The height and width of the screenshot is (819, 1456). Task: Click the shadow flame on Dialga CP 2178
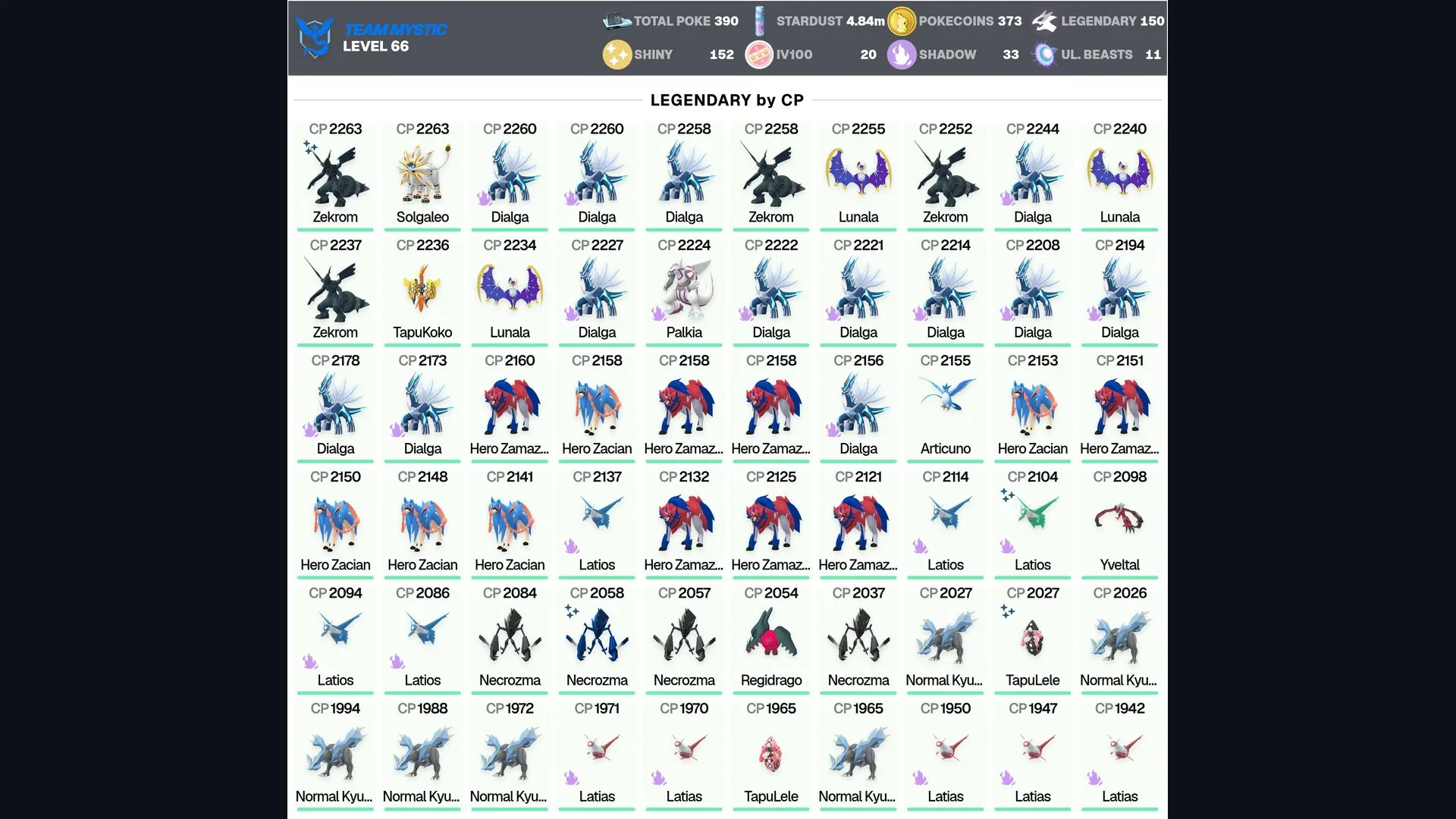coord(309,430)
